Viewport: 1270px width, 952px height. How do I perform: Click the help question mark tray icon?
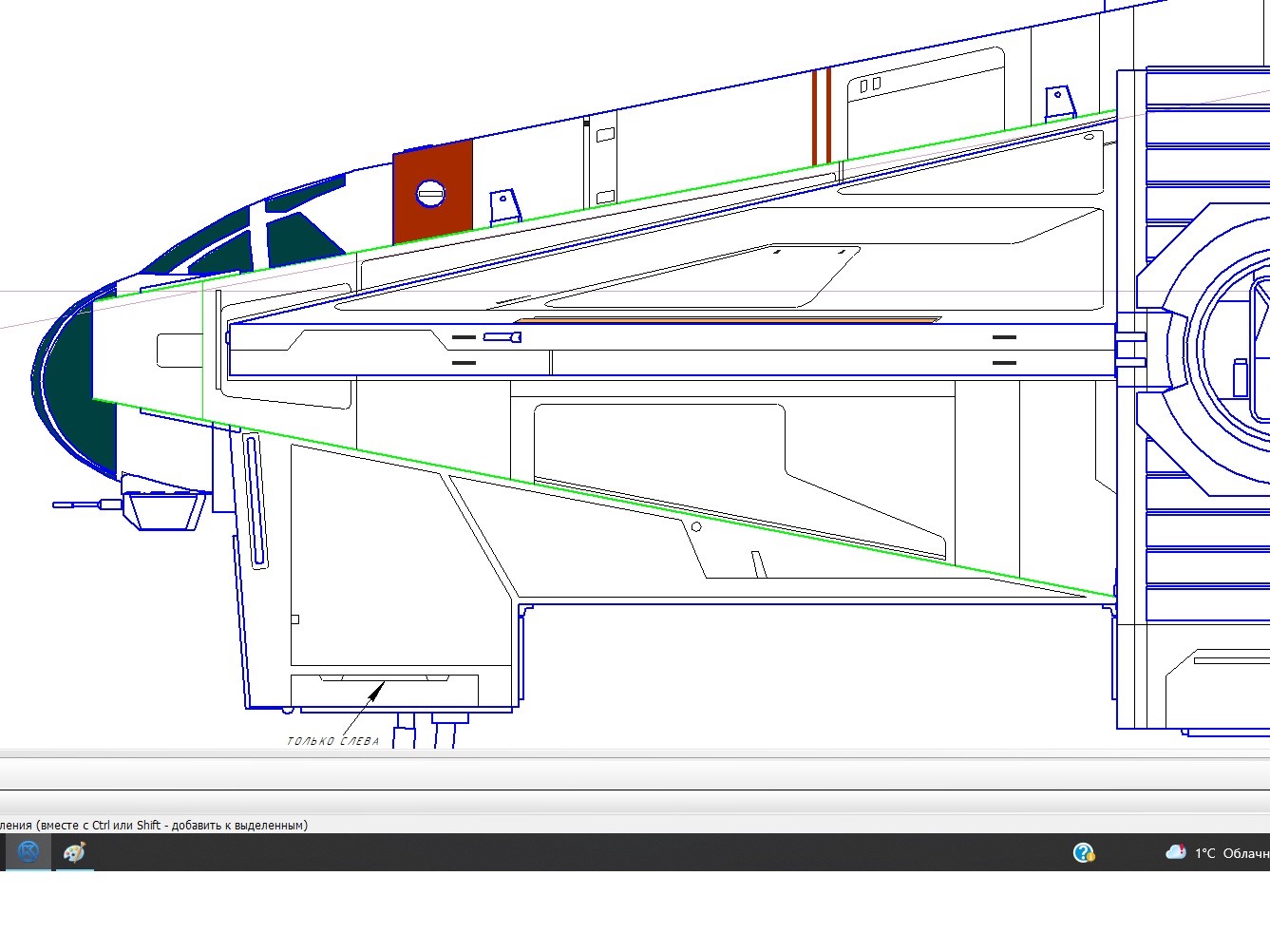click(1083, 852)
